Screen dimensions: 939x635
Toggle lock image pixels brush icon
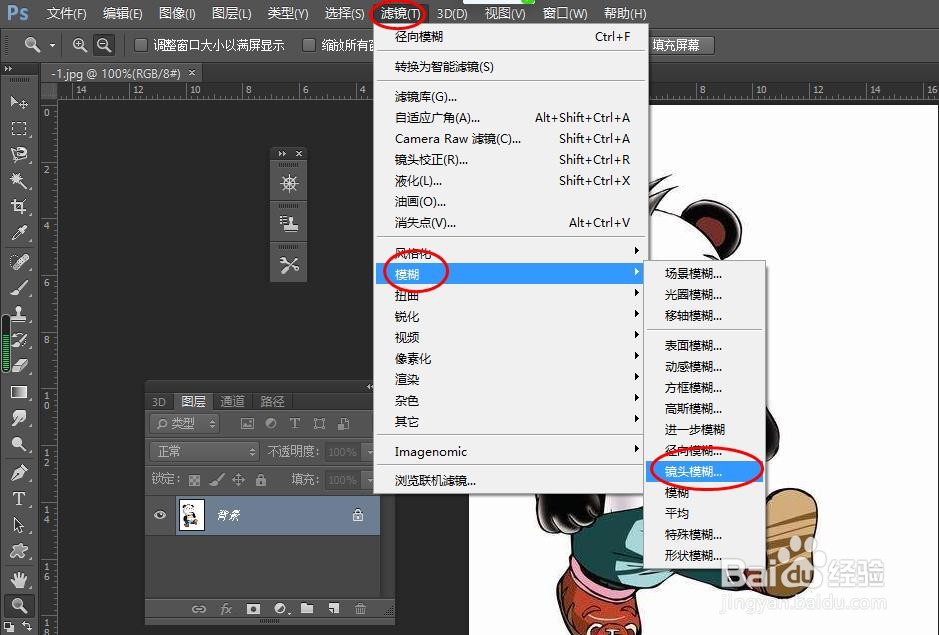(217, 480)
